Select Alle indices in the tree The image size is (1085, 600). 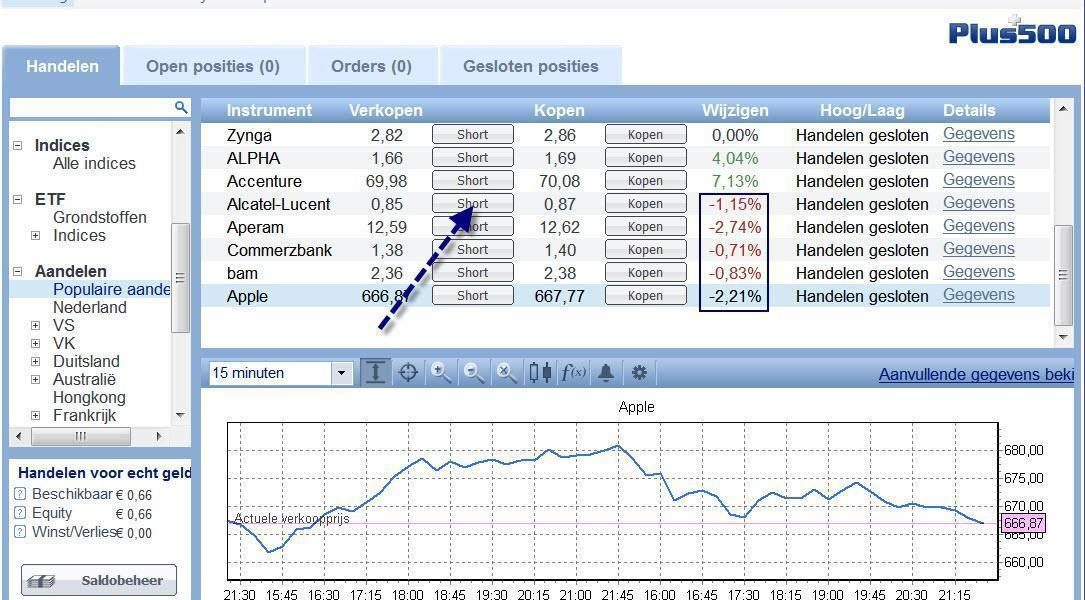point(94,163)
